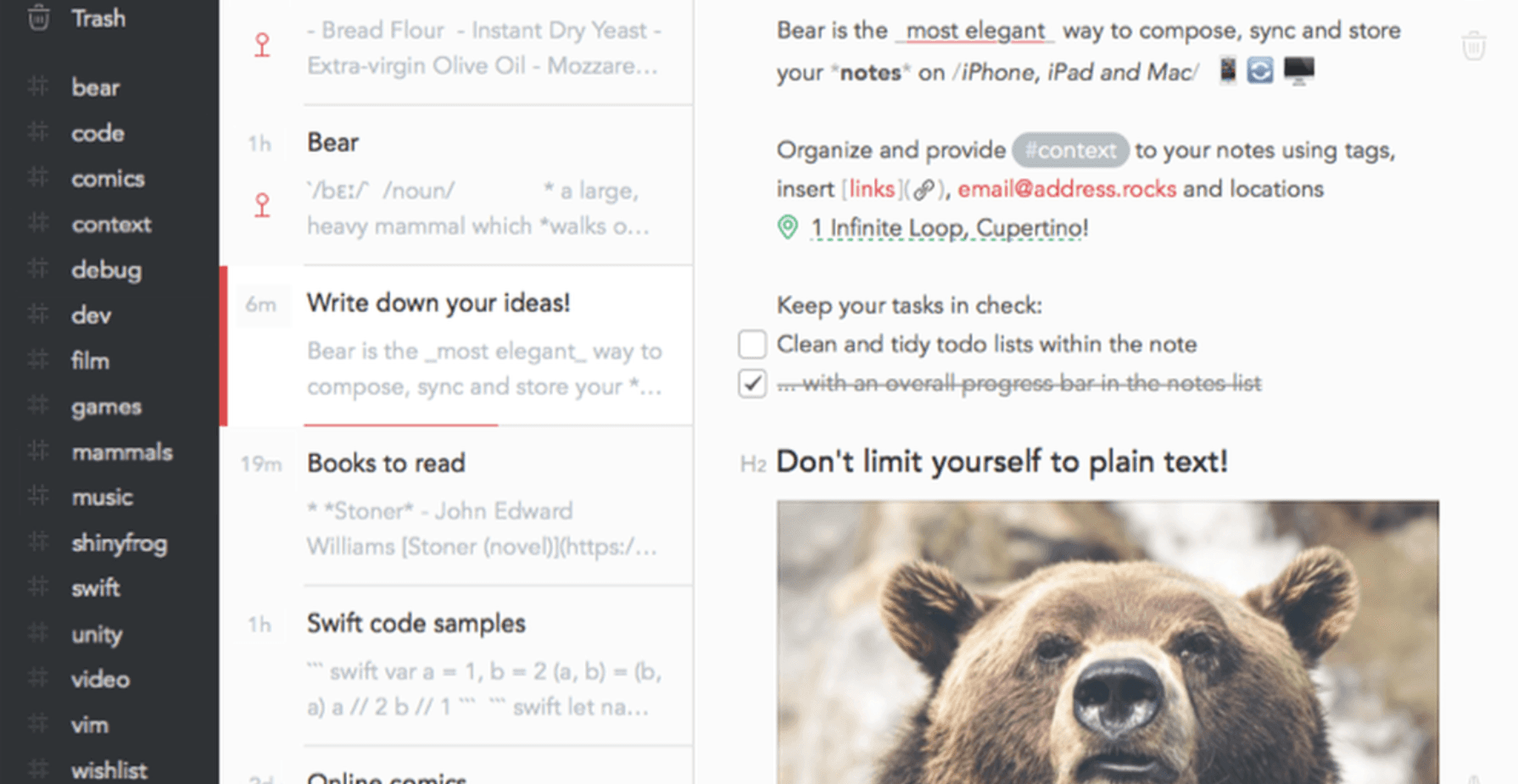Click the hash icon beside games tag
The image size is (1518, 784).
pyautogui.click(x=38, y=406)
